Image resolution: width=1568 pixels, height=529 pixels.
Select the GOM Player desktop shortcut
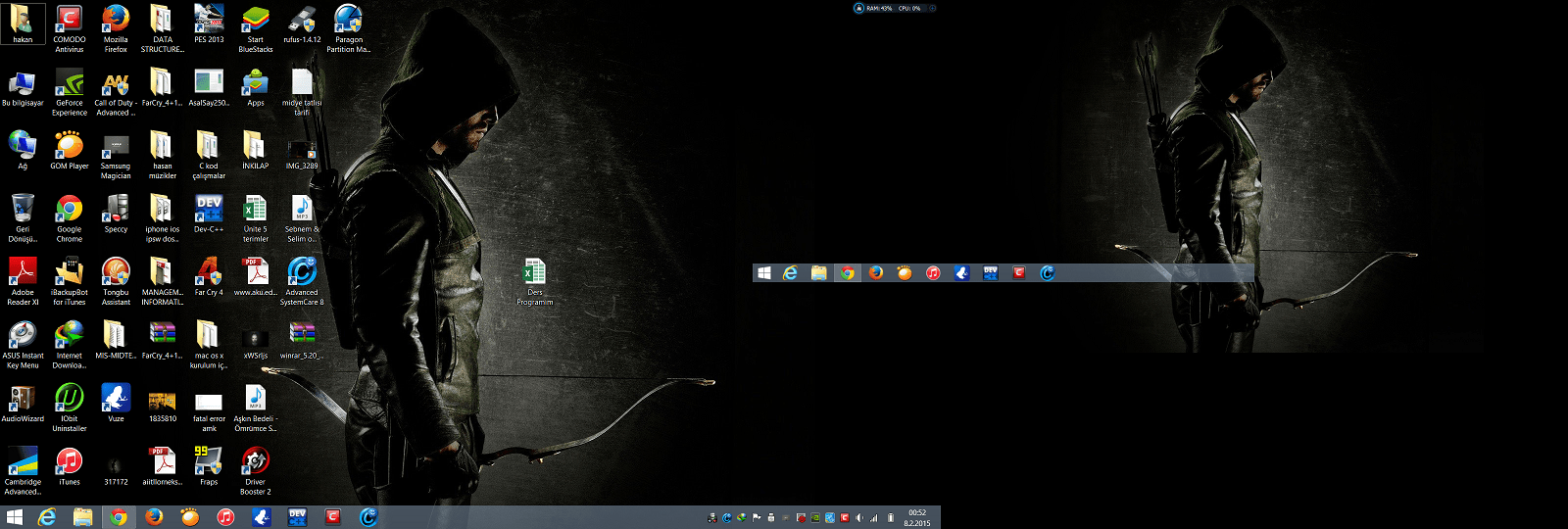[70, 150]
